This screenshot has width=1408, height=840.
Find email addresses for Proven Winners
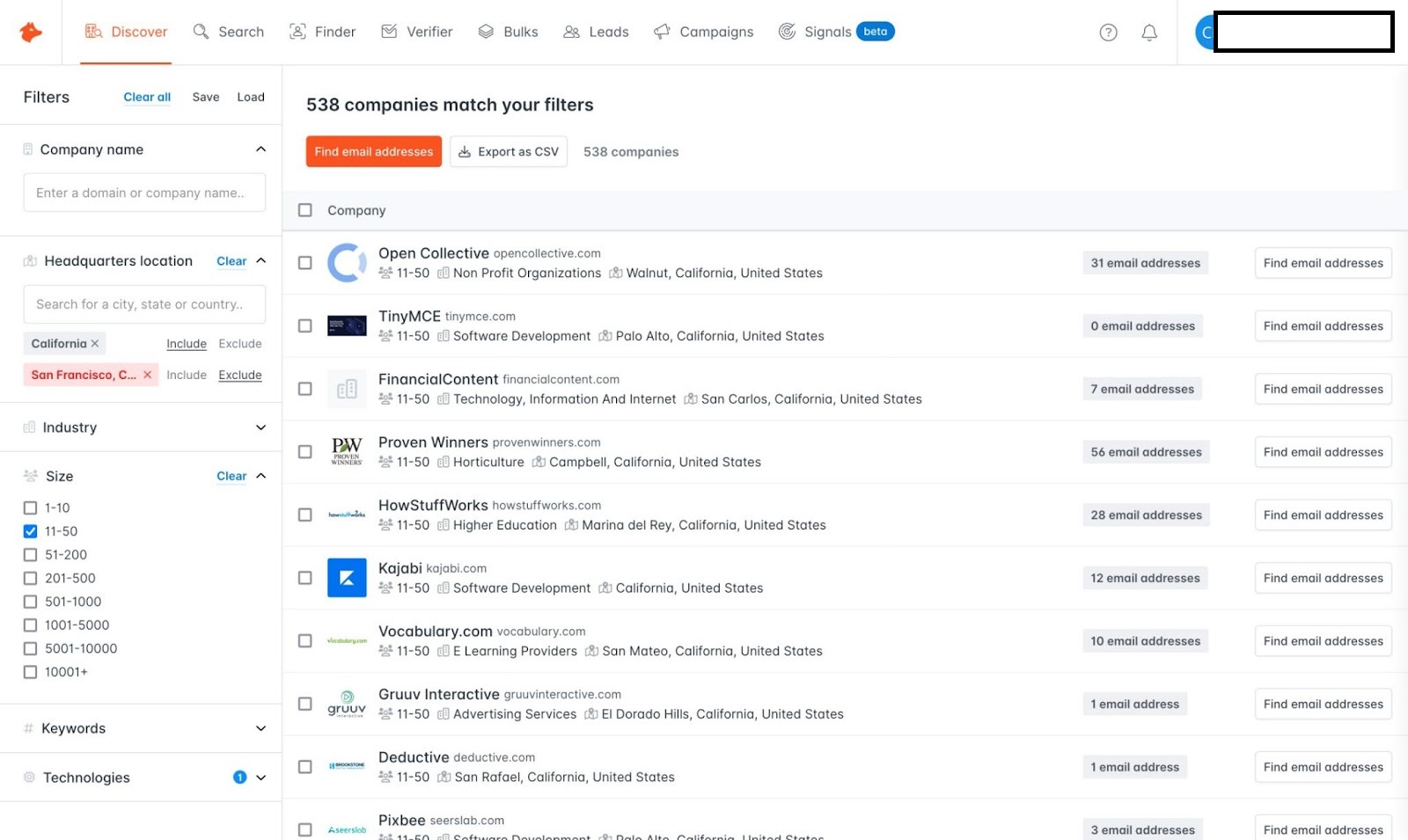tap(1323, 452)
